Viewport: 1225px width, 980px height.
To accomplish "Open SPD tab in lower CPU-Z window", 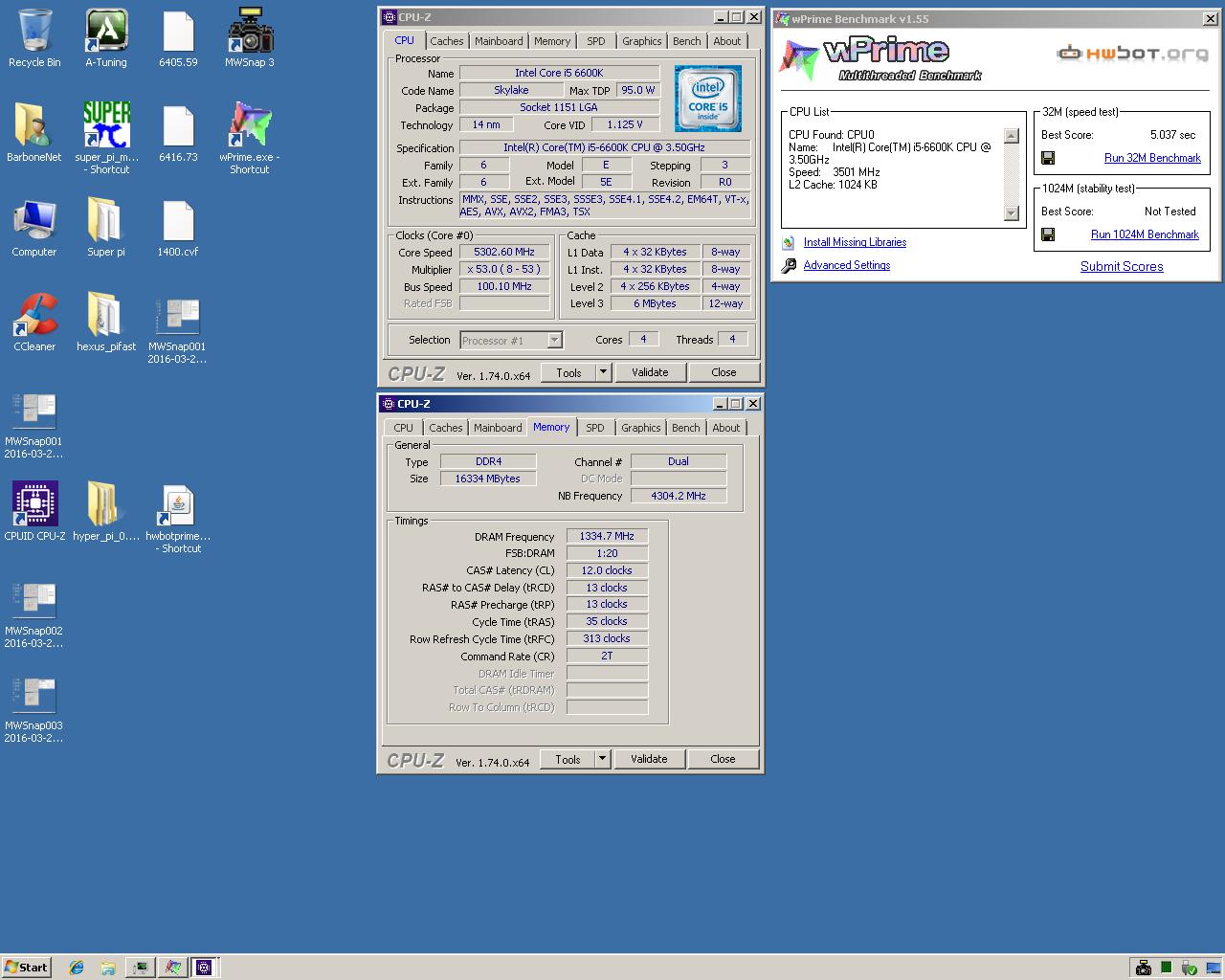I will [594, 428].
